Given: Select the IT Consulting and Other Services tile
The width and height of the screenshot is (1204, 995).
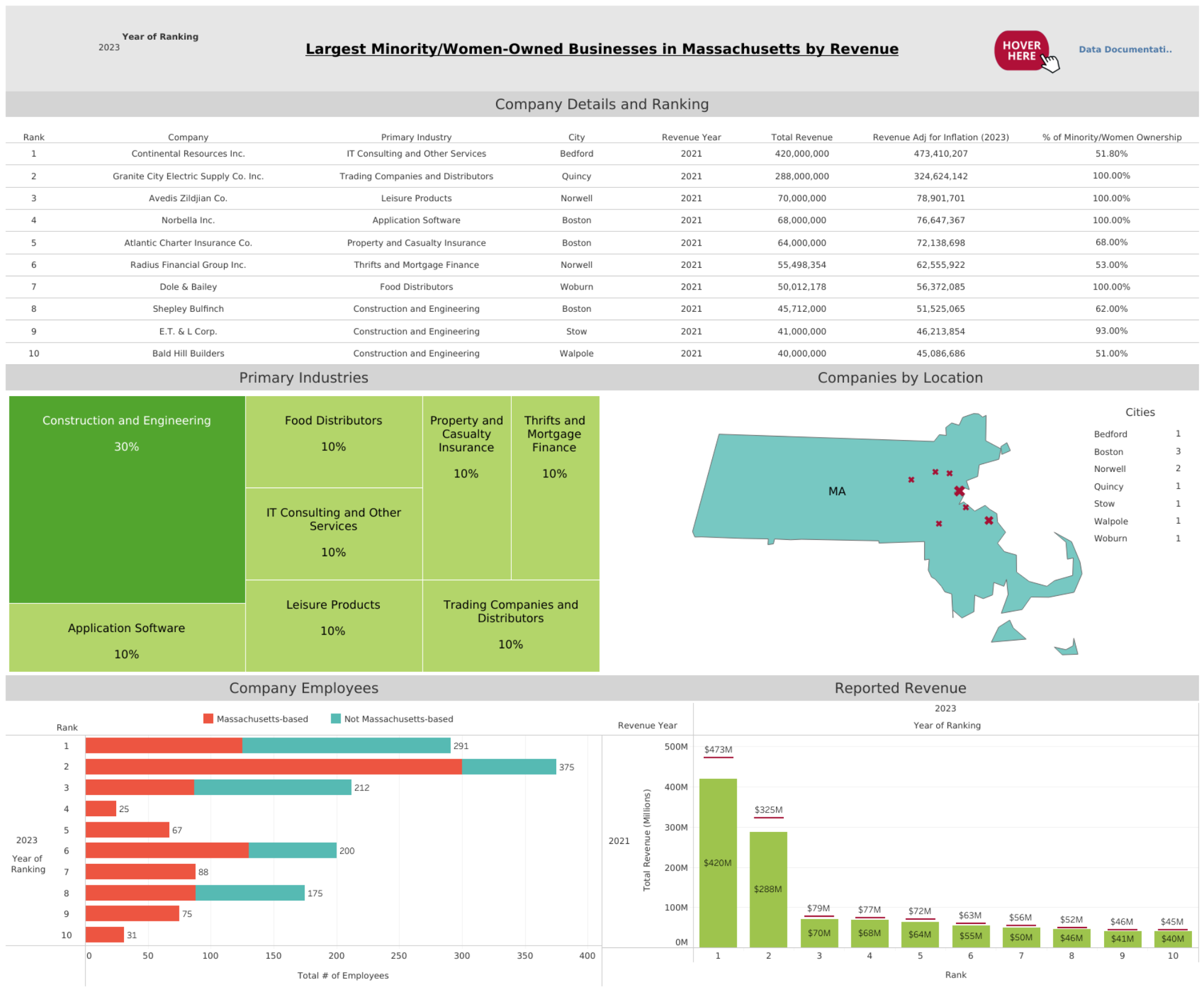Looking at the screenshot, I should [x=334, y=533].
